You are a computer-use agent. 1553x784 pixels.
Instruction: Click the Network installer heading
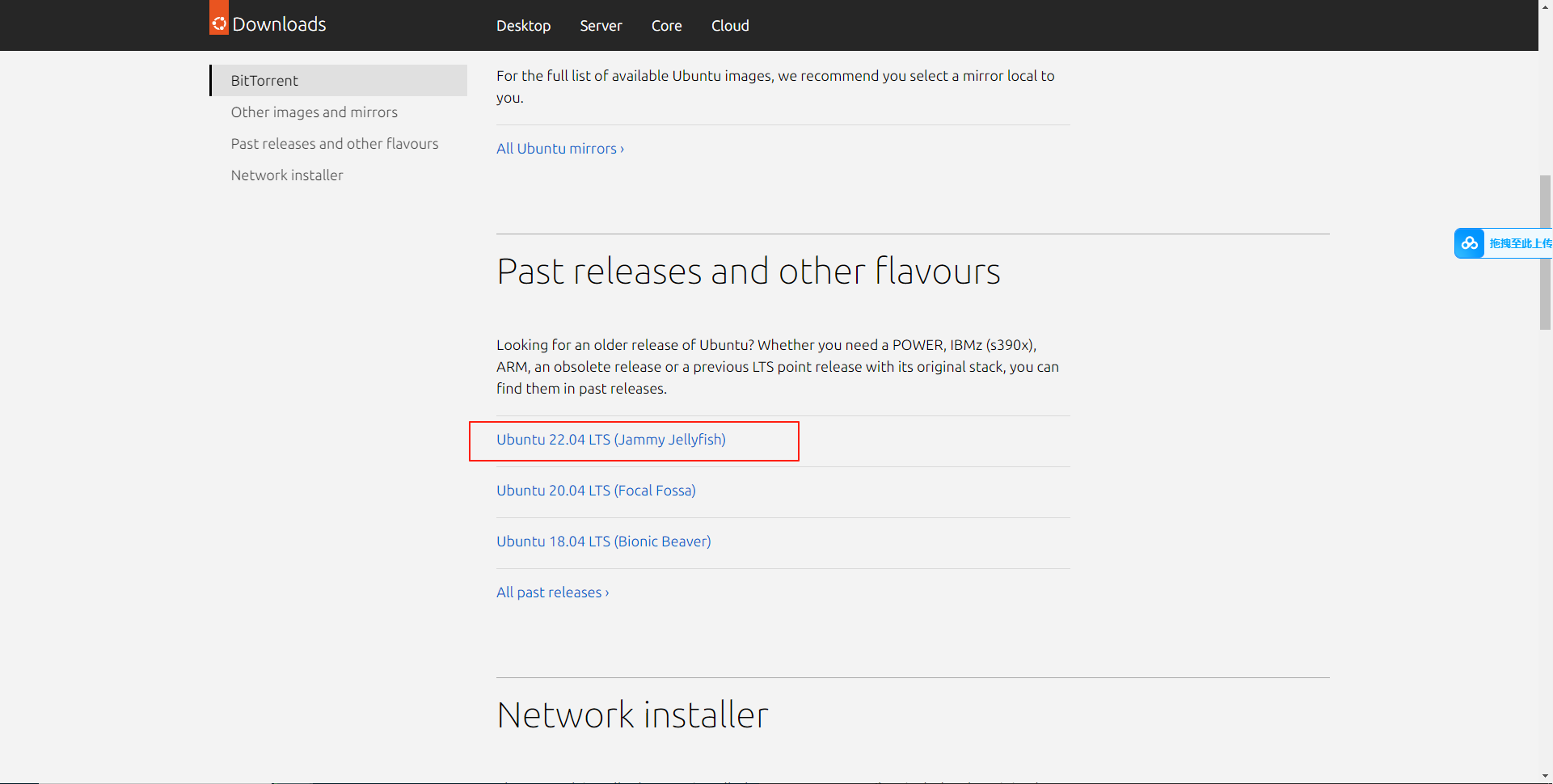632,715
